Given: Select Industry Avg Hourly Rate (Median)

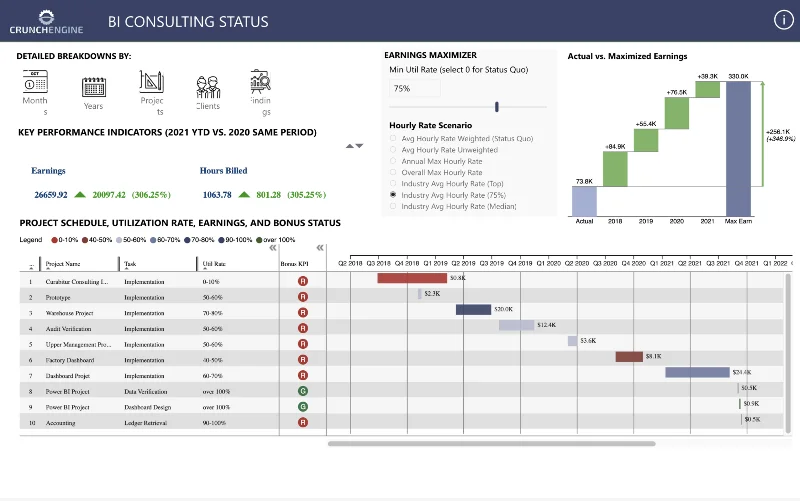Looking at the screenshot, I should pos(393,206).
